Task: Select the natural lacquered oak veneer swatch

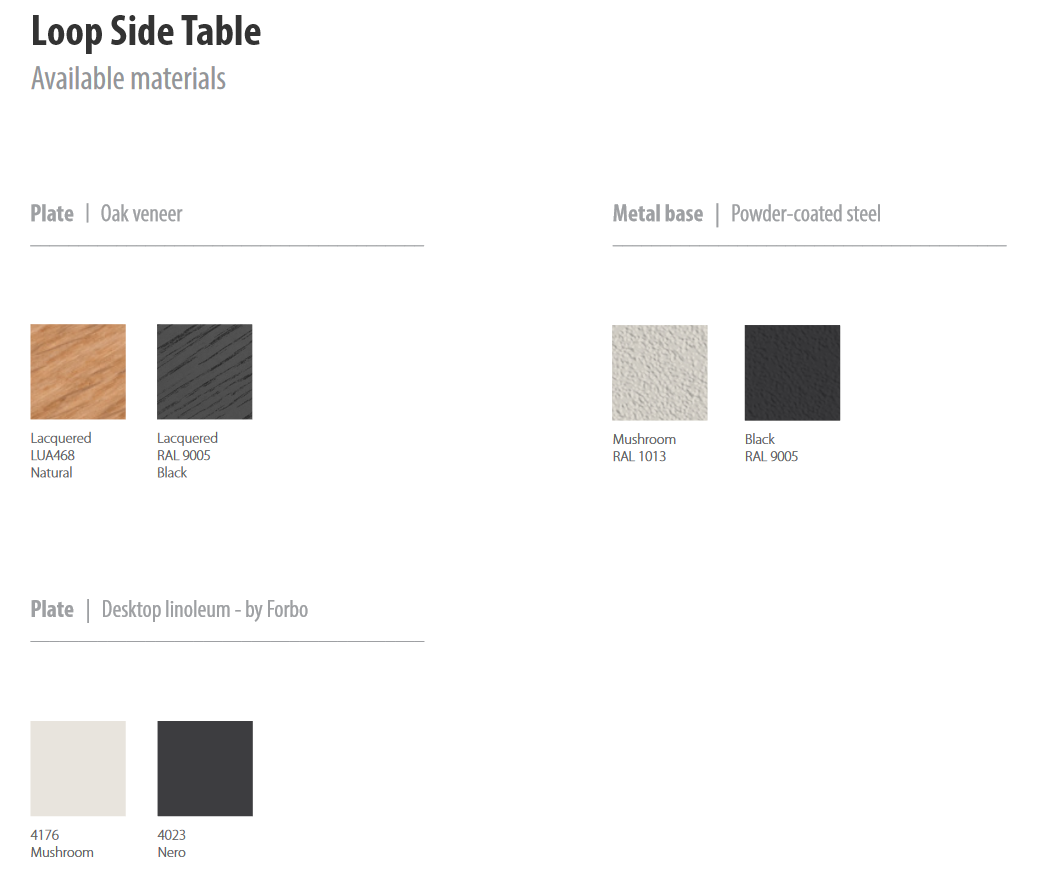Action: click(78, 371)
